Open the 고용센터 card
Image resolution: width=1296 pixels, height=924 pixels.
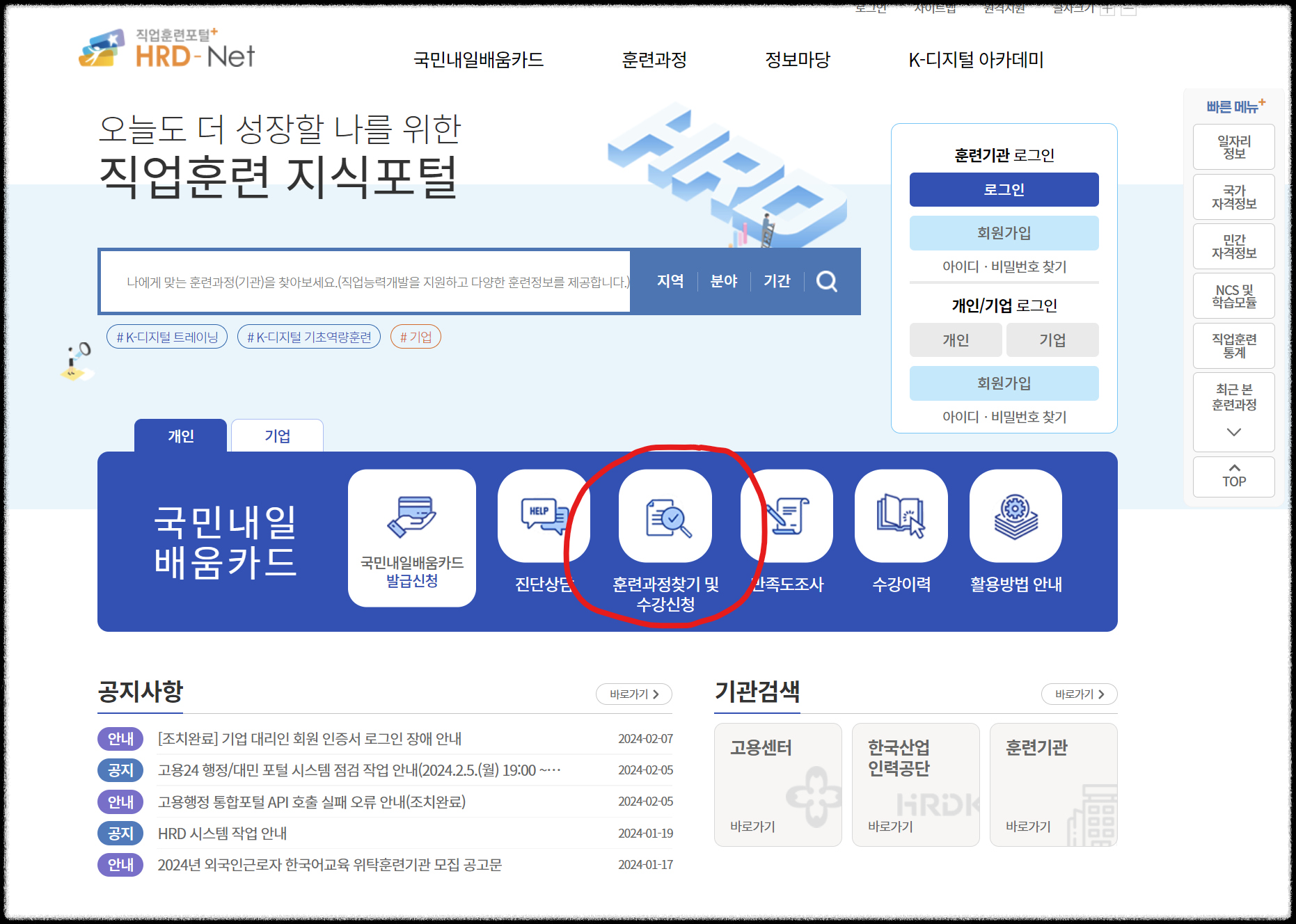coord(778,785)
